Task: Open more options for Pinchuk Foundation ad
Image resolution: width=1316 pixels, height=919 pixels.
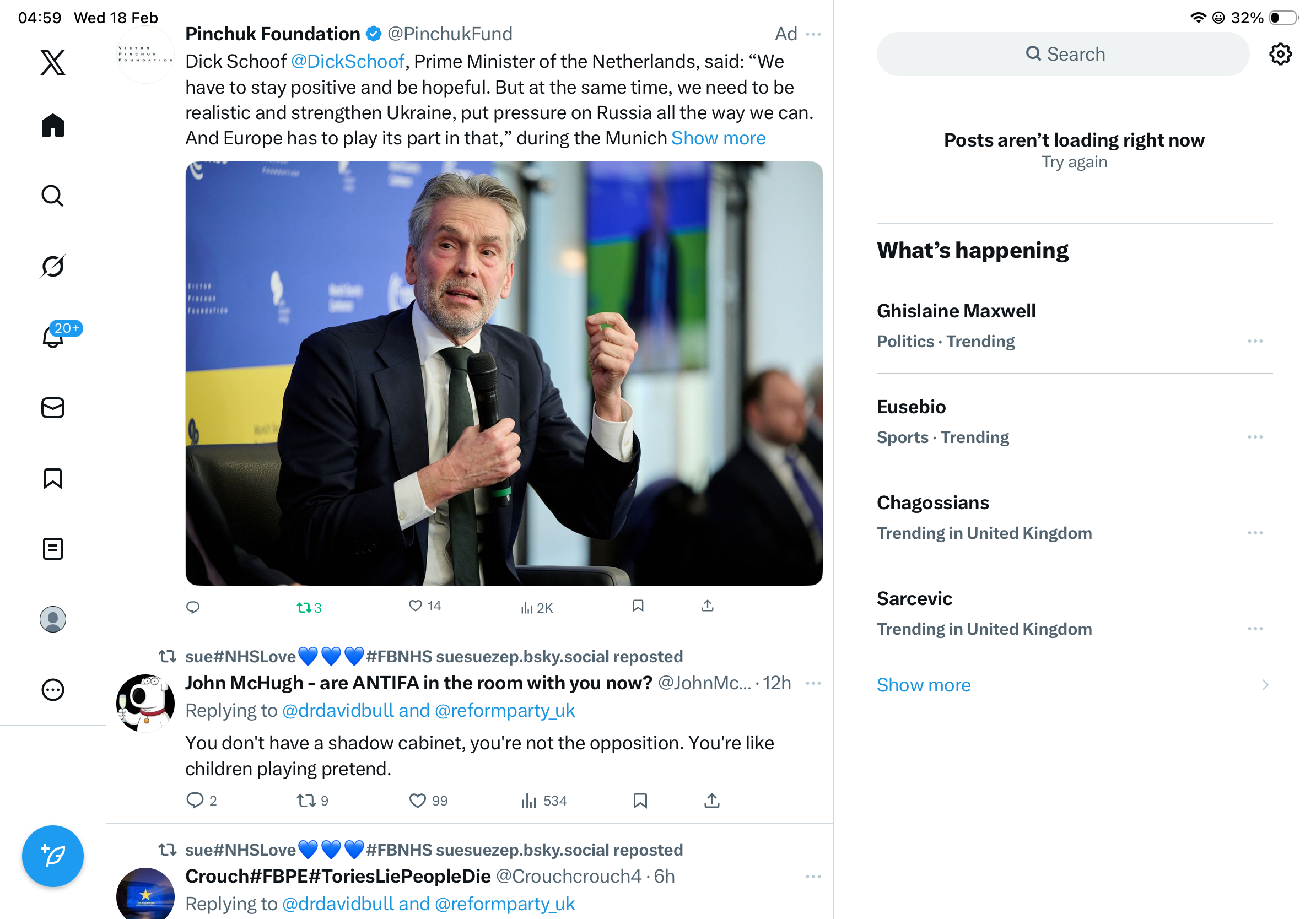Action: pyautogui.click(x=813, y=34)
